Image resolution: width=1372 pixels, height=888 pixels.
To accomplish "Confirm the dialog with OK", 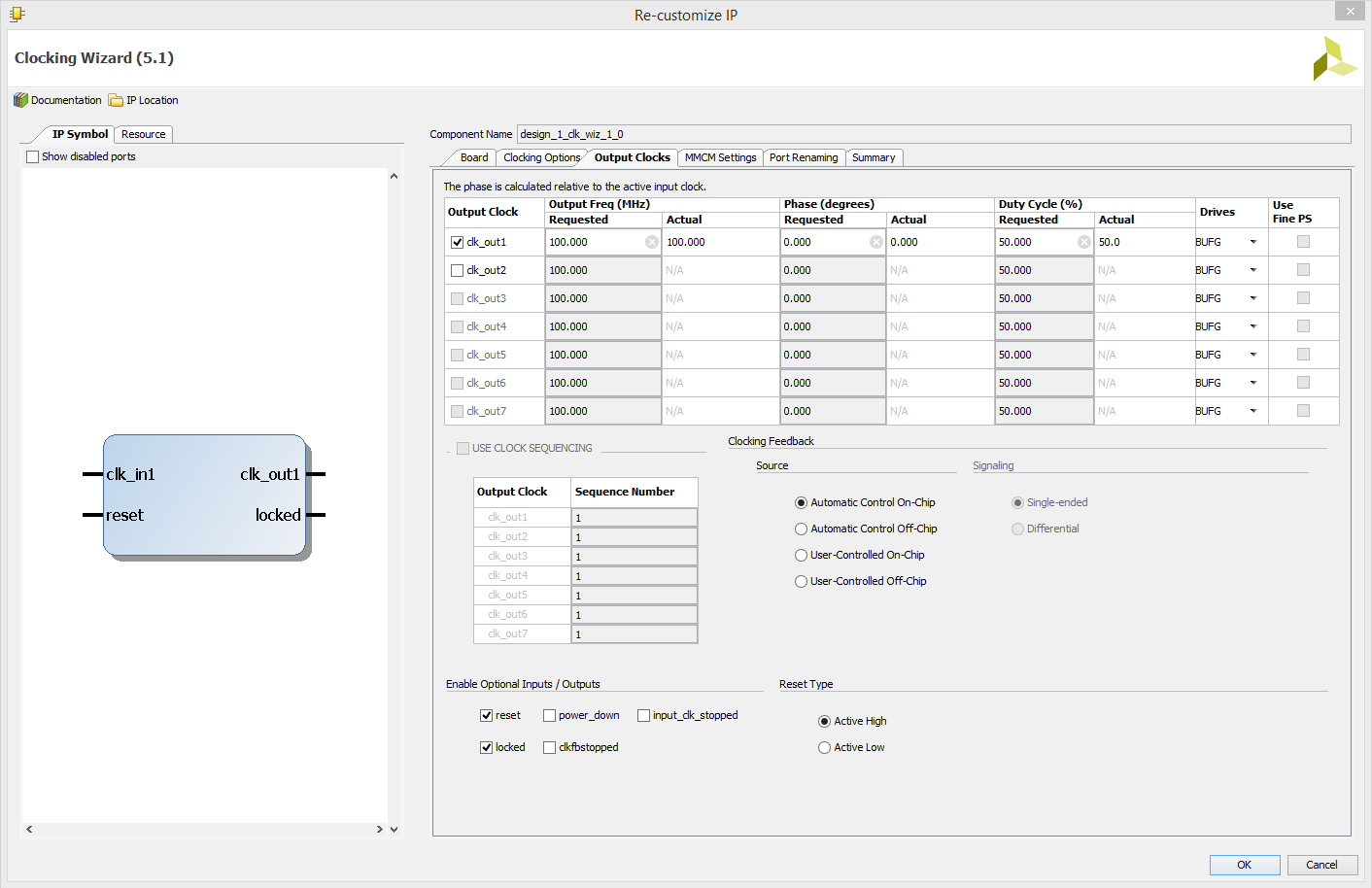I will 1244,865.
